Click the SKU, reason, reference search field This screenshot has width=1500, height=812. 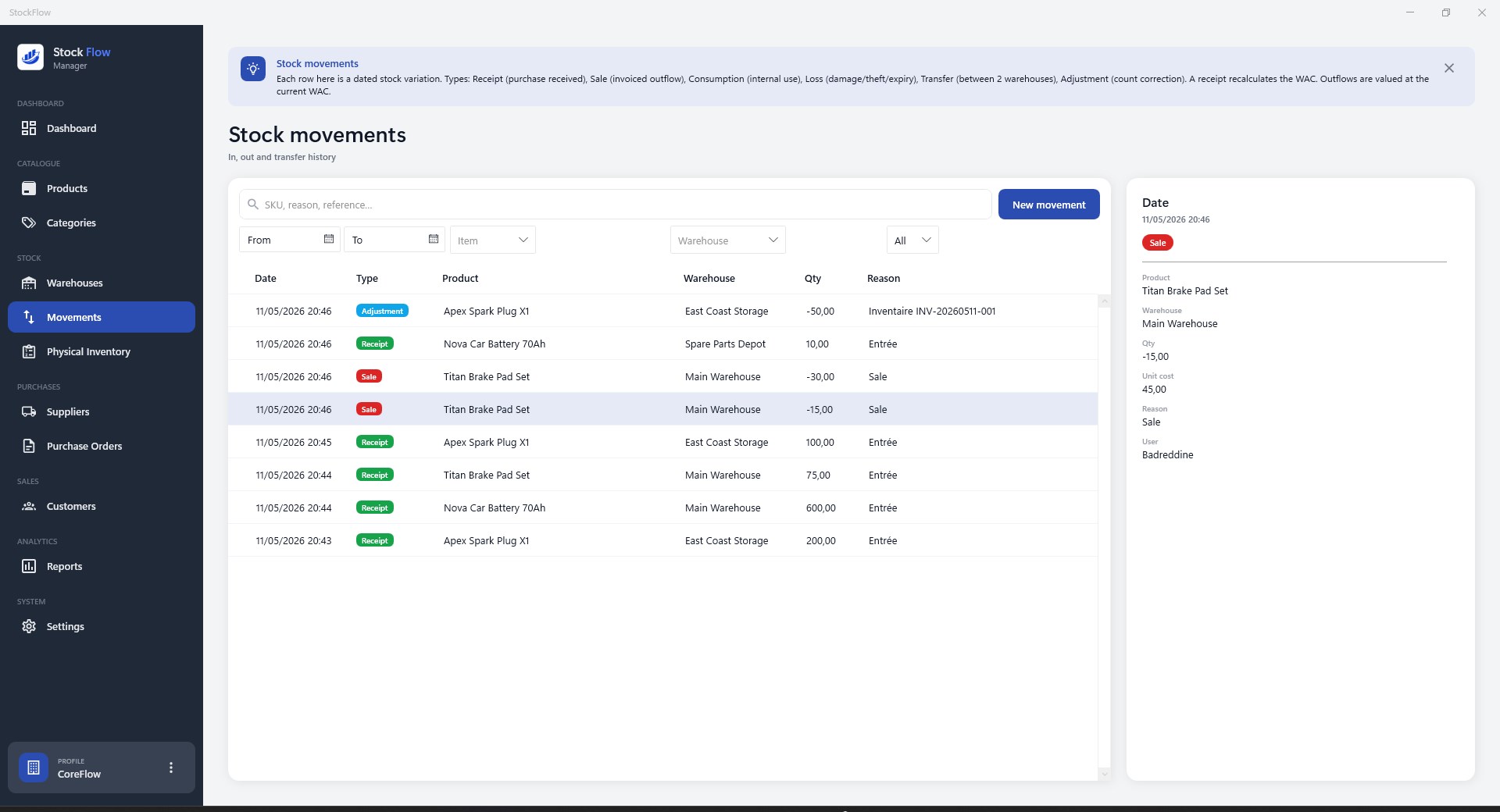[616, 205]
